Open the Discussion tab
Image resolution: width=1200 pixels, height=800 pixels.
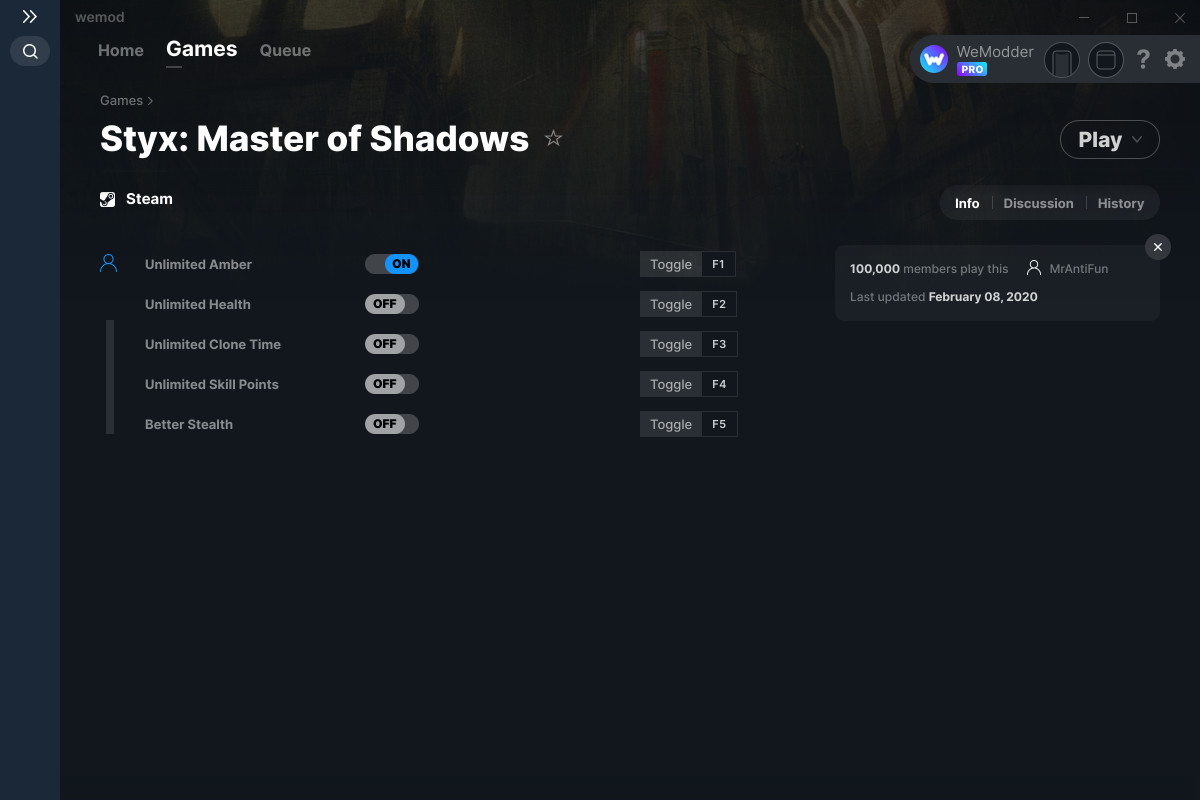[1038, 203]
